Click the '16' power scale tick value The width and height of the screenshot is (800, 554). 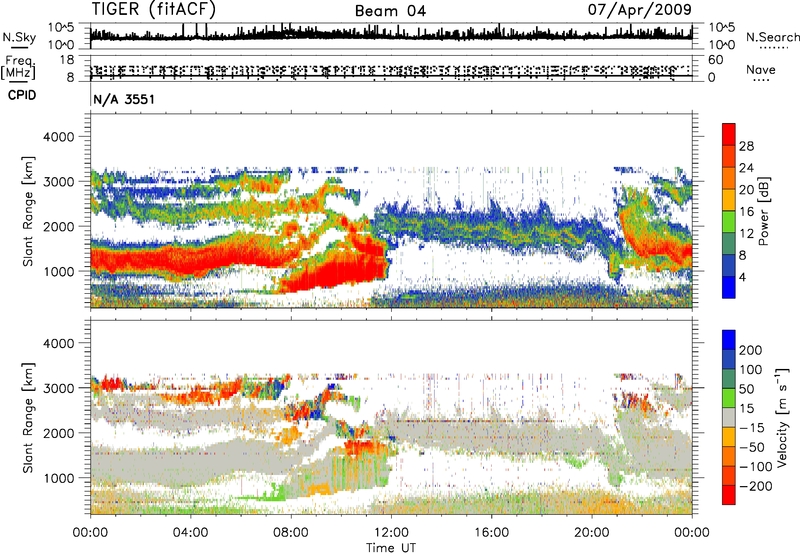click(x=746, y=212)
